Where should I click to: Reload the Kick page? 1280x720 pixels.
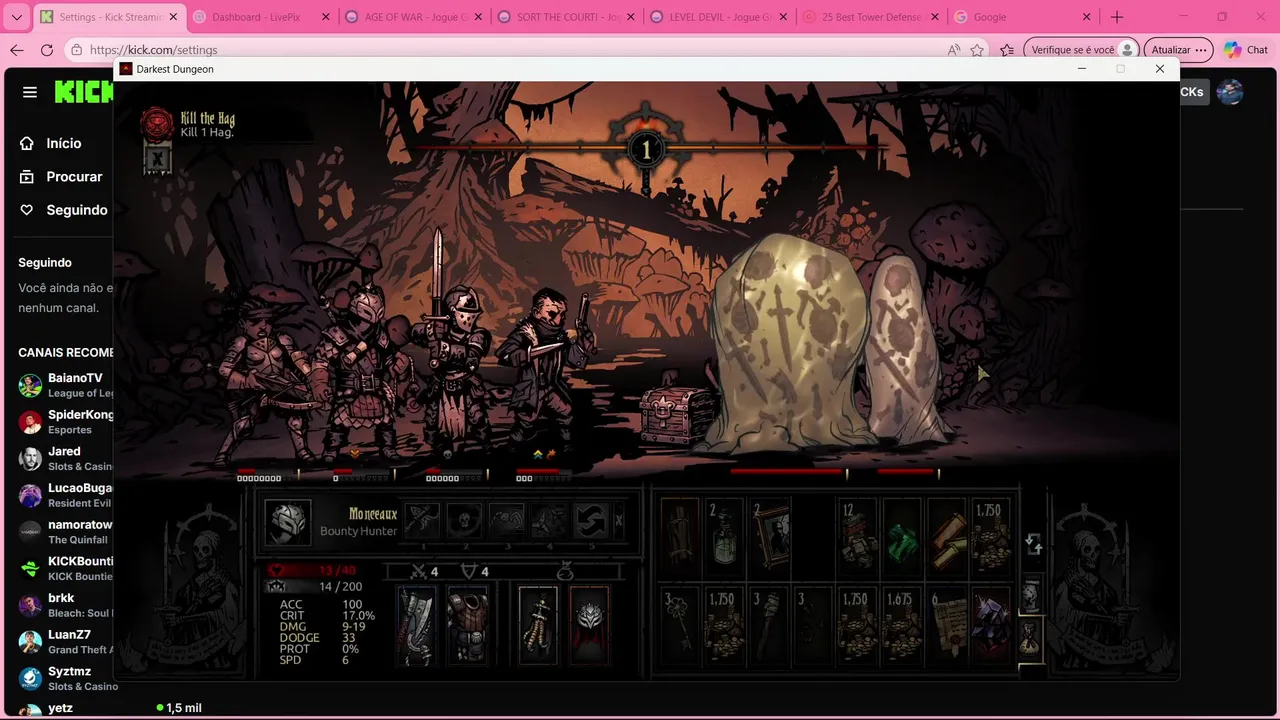47,50
